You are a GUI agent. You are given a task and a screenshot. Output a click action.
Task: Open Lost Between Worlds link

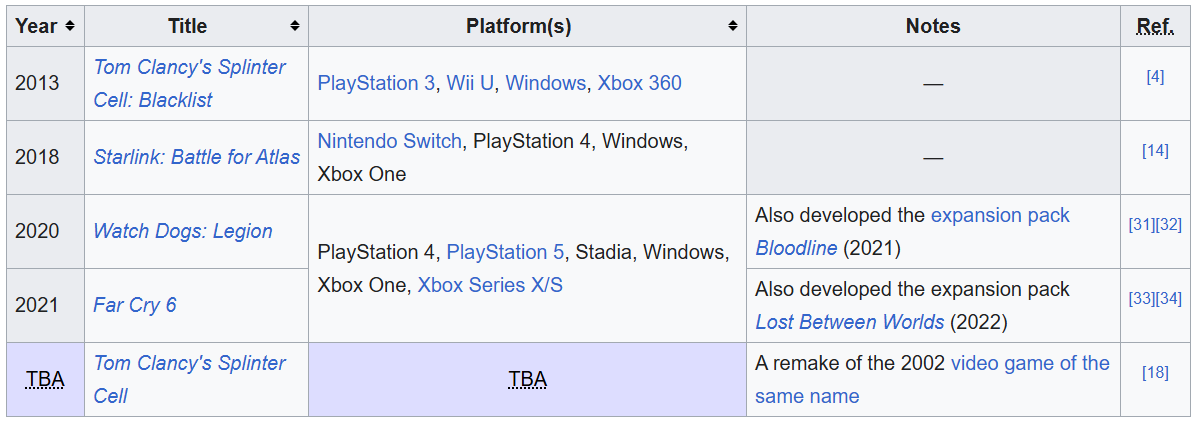[x=849, y=322]
